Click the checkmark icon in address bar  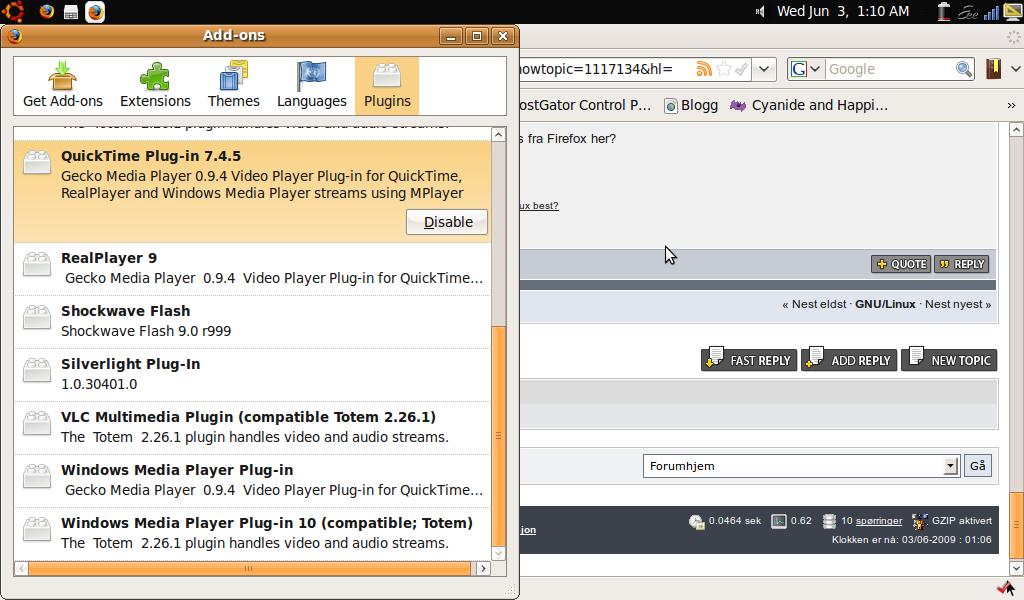point(741,69)
